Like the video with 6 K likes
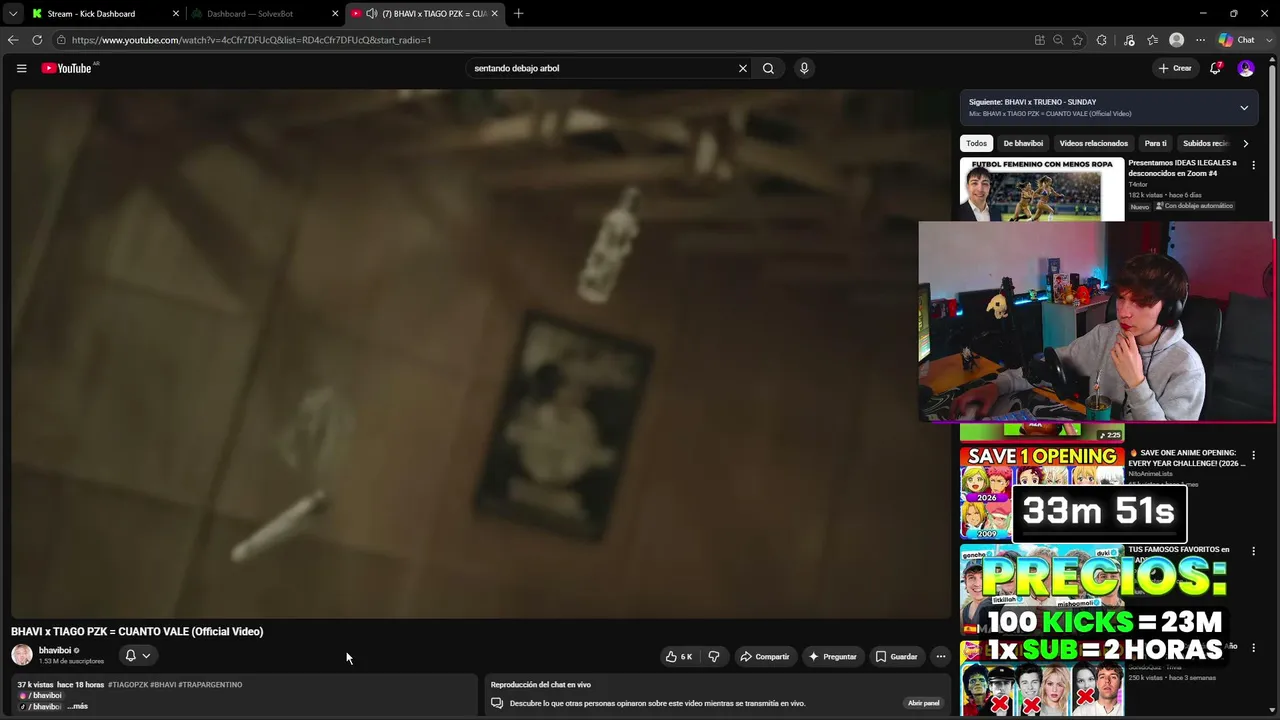This screenshot has width=1280, height=720. coord(679,656)
